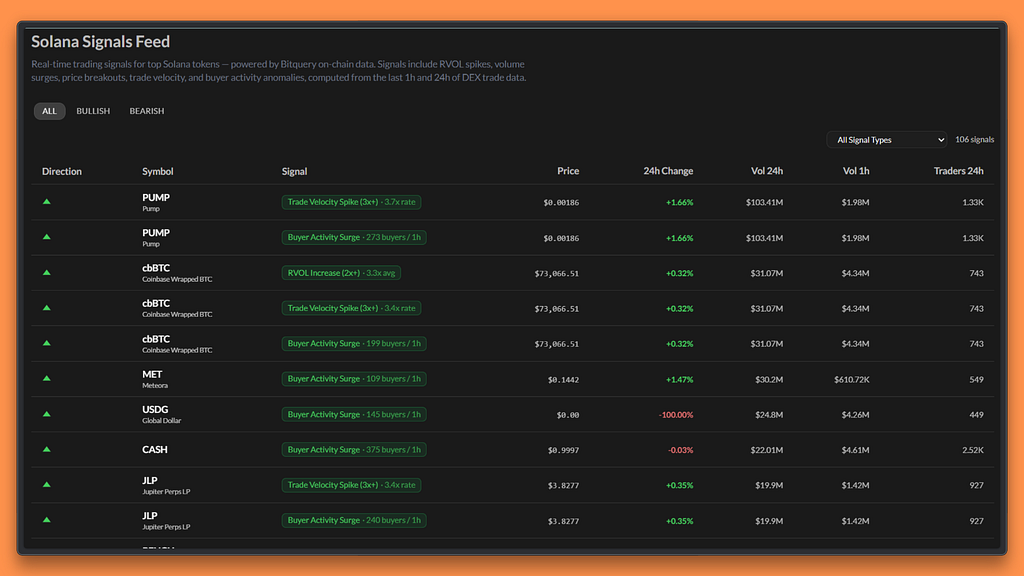1024x576 pixels.
Task: Open the USDG Global Dollar symbol
Action: click(x=161, y=414)
